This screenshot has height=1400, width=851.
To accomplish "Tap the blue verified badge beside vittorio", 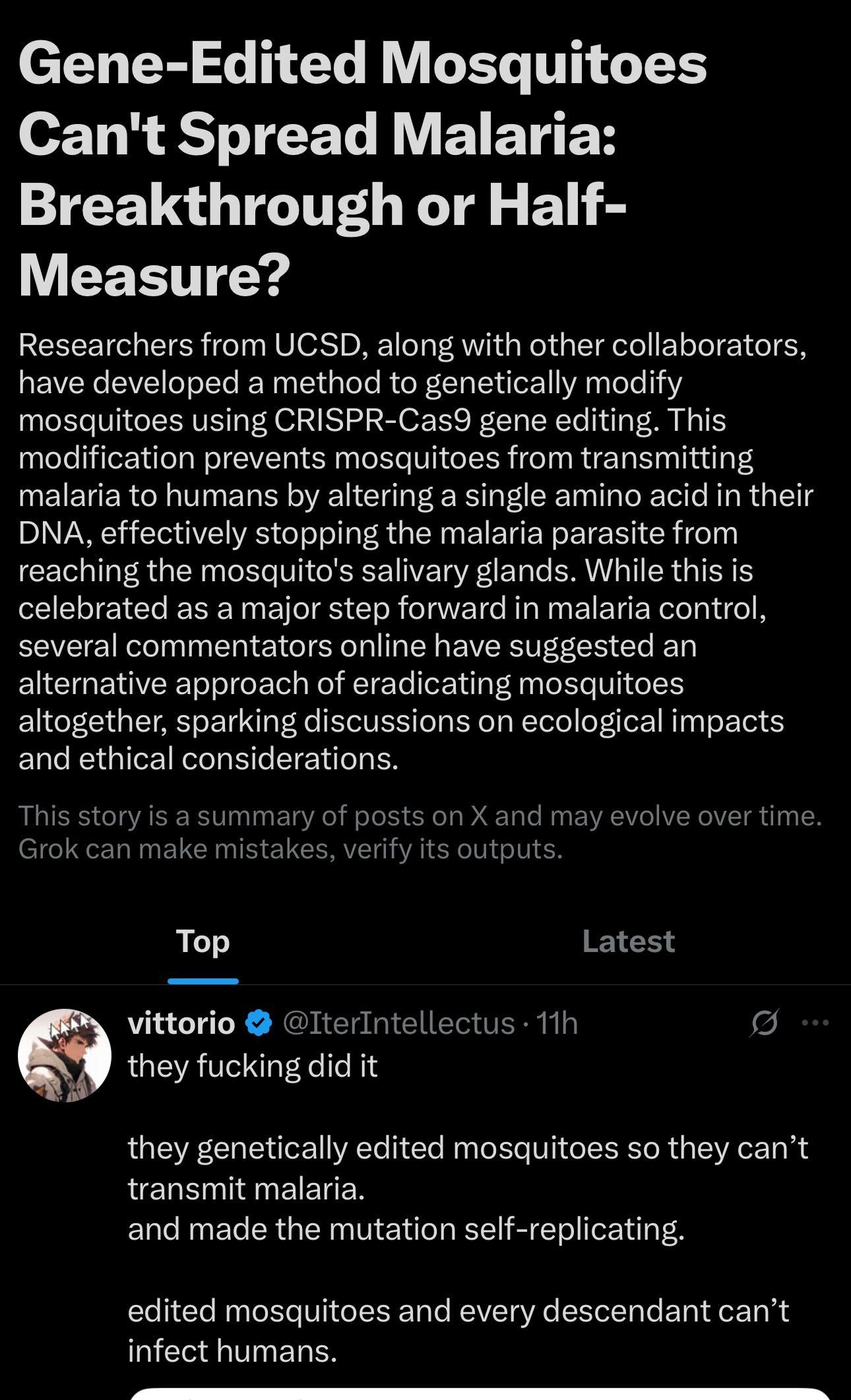I will point(259,1024).
